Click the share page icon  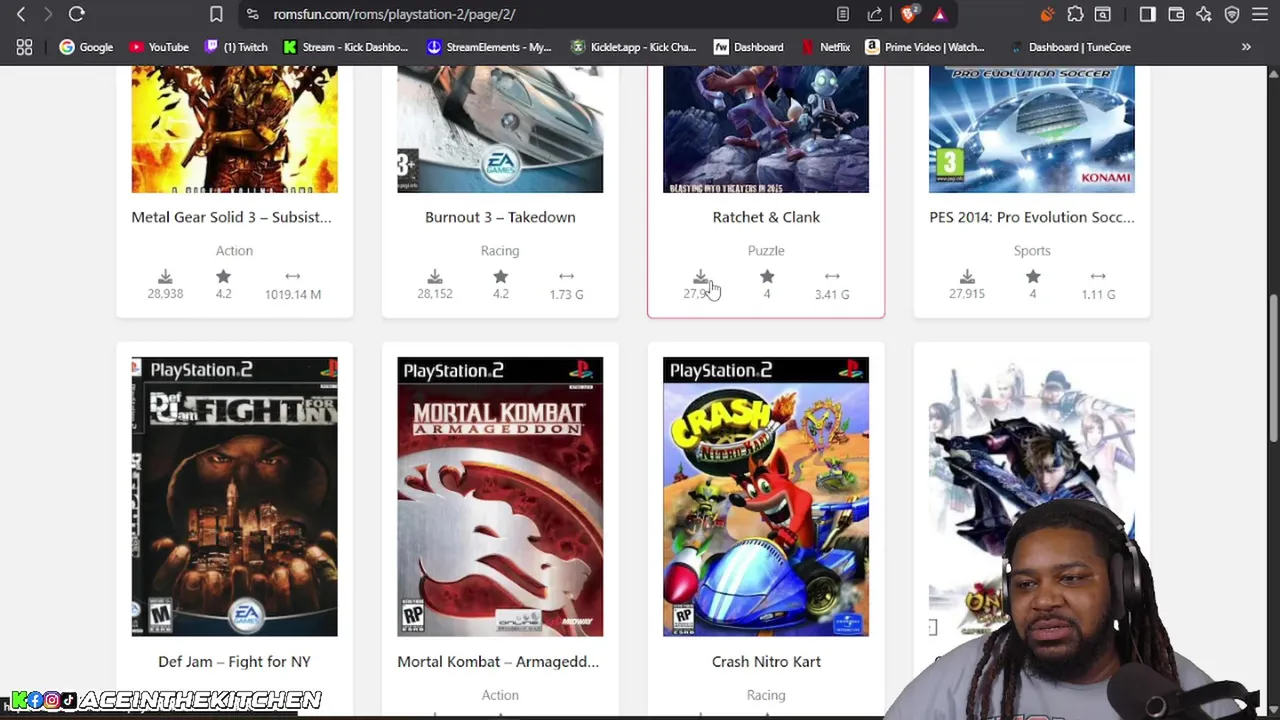point(875,14)
